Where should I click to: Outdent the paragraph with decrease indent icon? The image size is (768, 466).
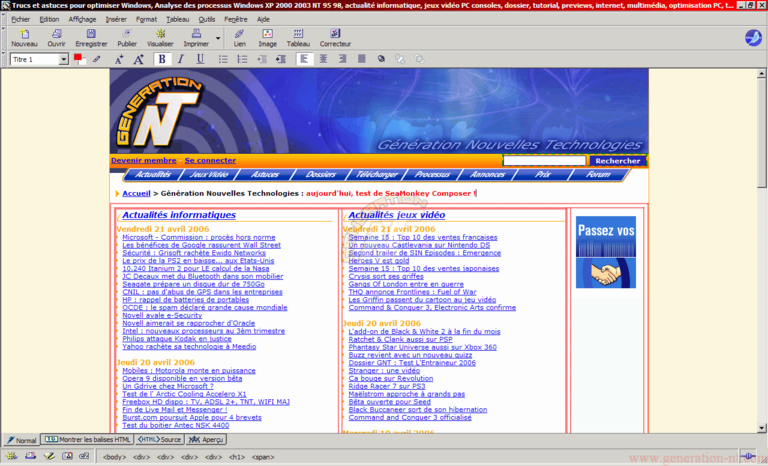(262, 59)
